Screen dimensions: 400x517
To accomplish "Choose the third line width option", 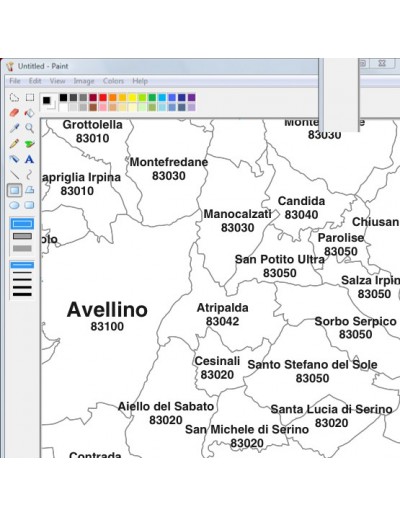I will 22,280.
